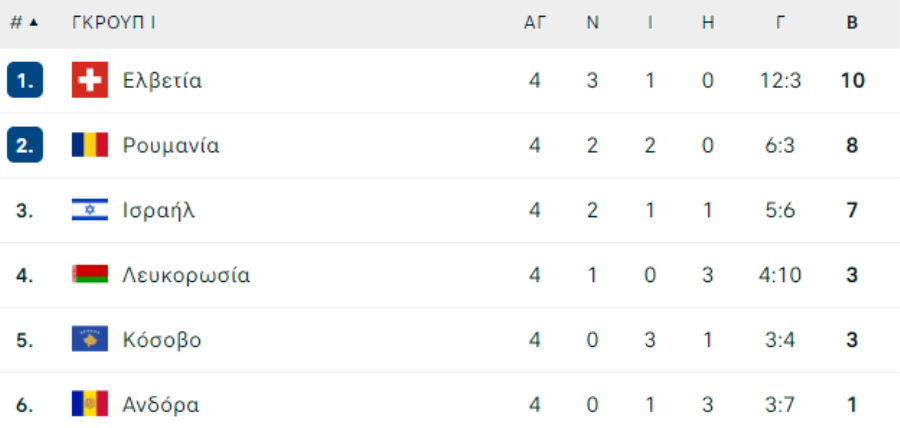Open the Ρουμανία team link

(x=171, y=146)
